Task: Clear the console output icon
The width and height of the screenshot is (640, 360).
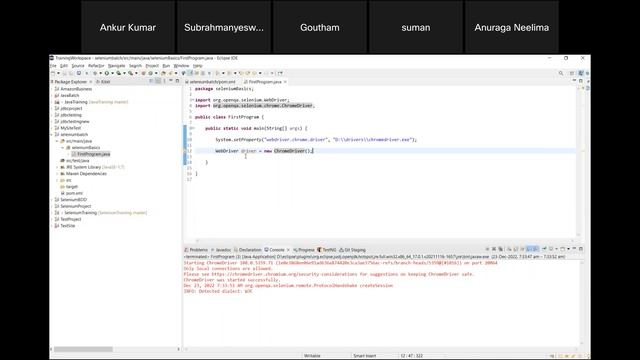Action: click(509, 249)
